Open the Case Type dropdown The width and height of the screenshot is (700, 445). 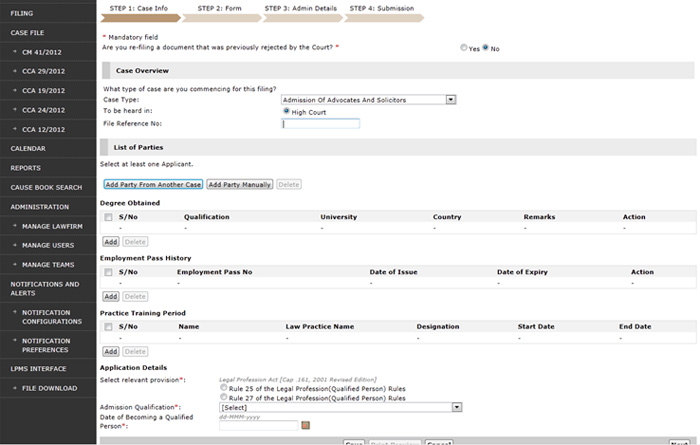(x=451, y=99)
